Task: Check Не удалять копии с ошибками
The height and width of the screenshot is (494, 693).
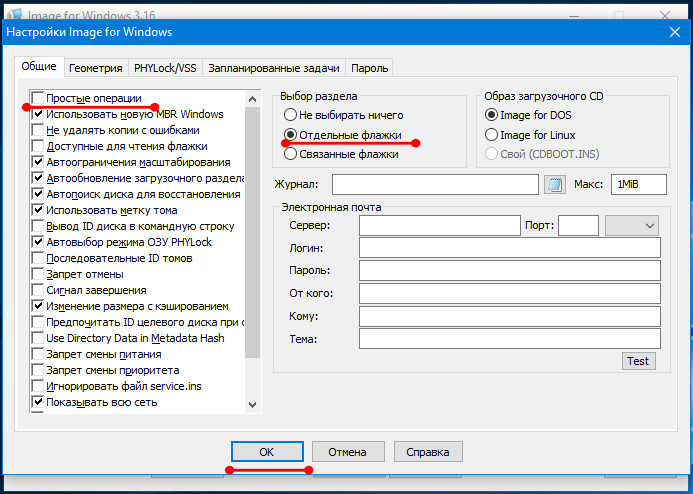Action: pos(38,130)
